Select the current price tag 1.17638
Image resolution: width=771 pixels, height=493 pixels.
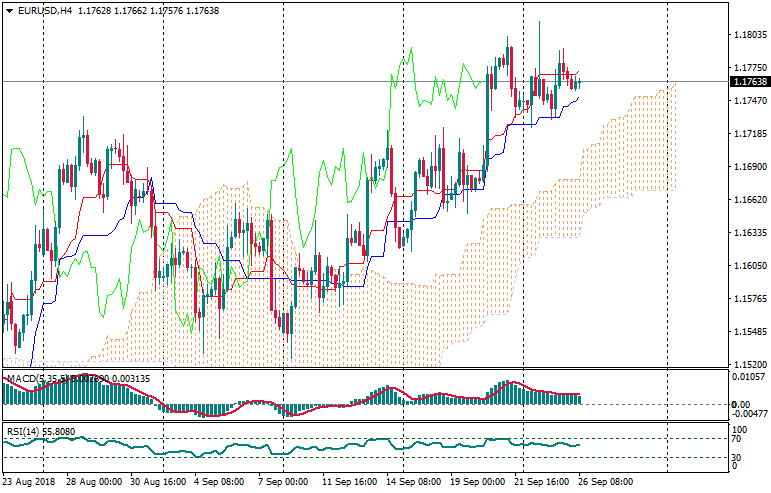coord(750,82)
